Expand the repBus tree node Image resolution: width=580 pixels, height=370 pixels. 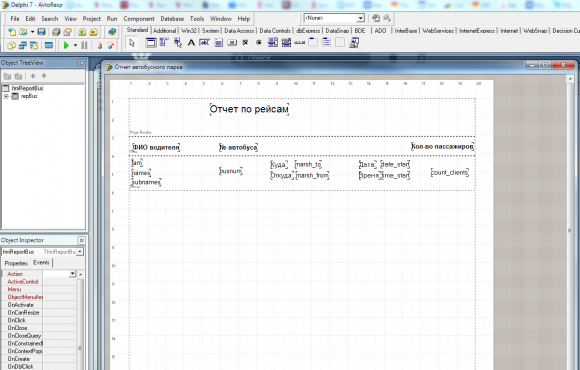tap(6, 96)
